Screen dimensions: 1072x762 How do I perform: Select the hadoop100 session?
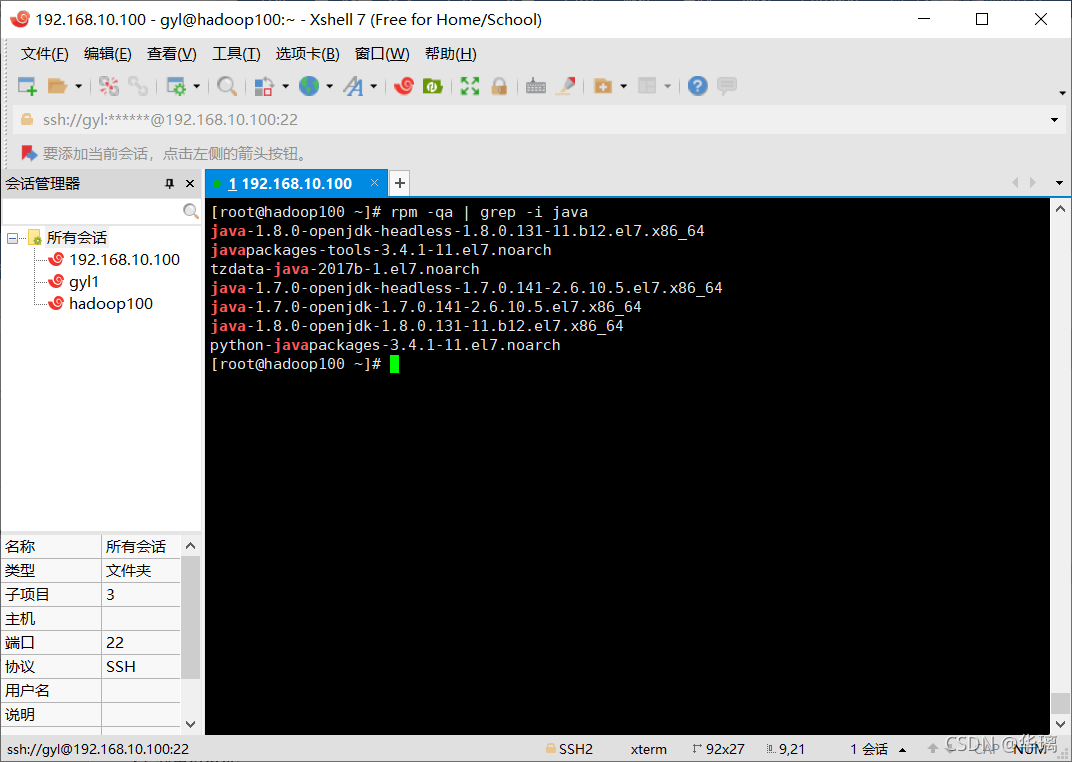coord(111,303)
